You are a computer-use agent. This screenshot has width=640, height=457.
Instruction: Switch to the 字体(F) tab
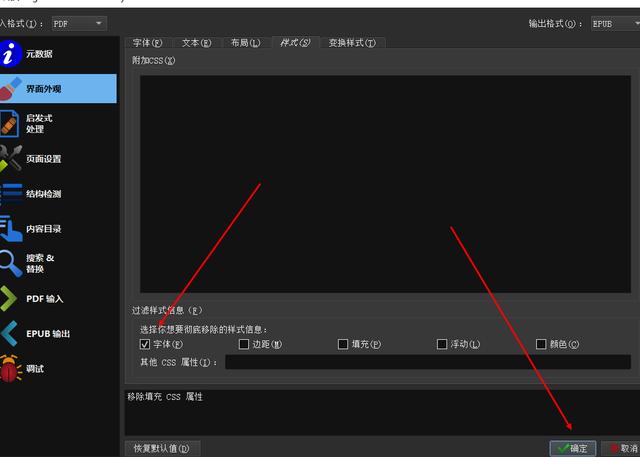pos(148,42)
